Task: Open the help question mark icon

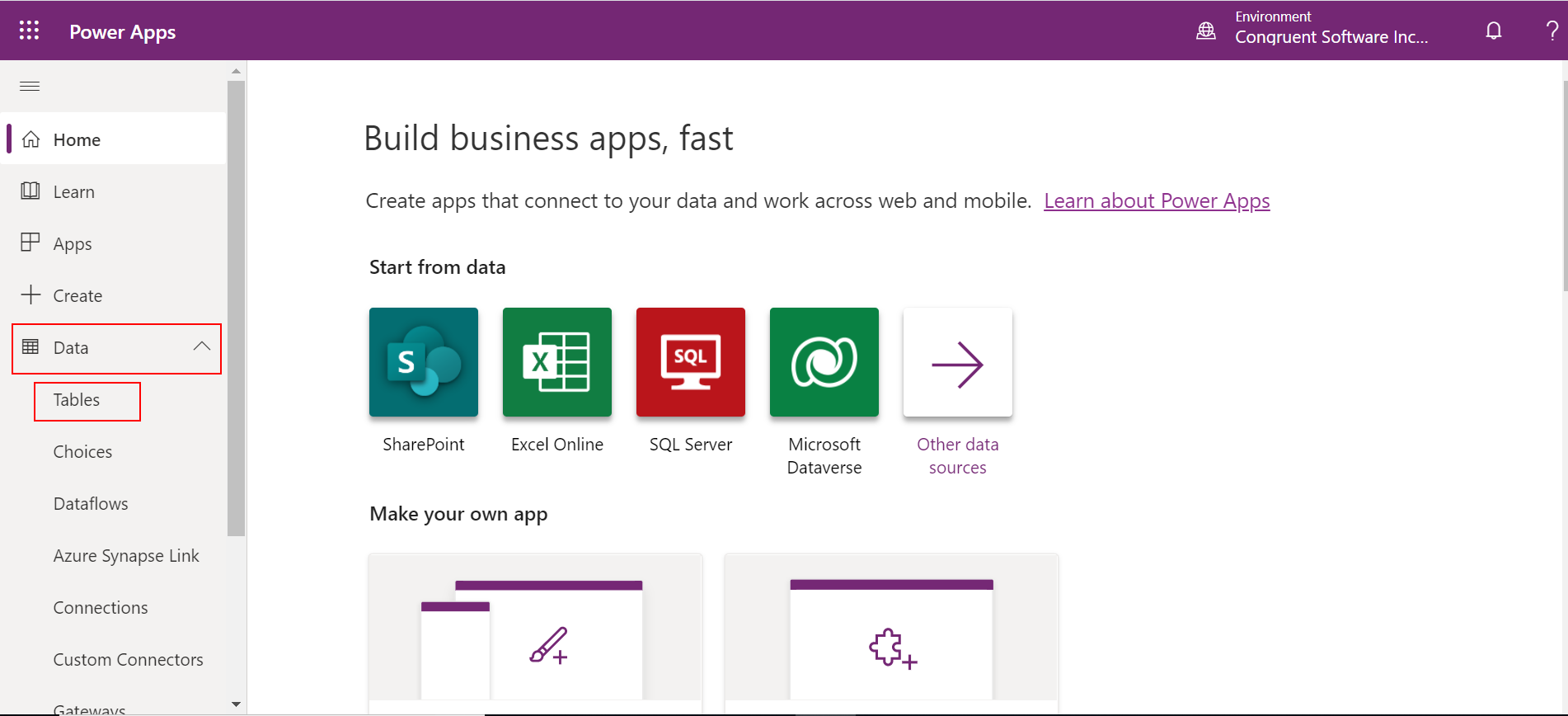Action: [x=1552, y=31]
